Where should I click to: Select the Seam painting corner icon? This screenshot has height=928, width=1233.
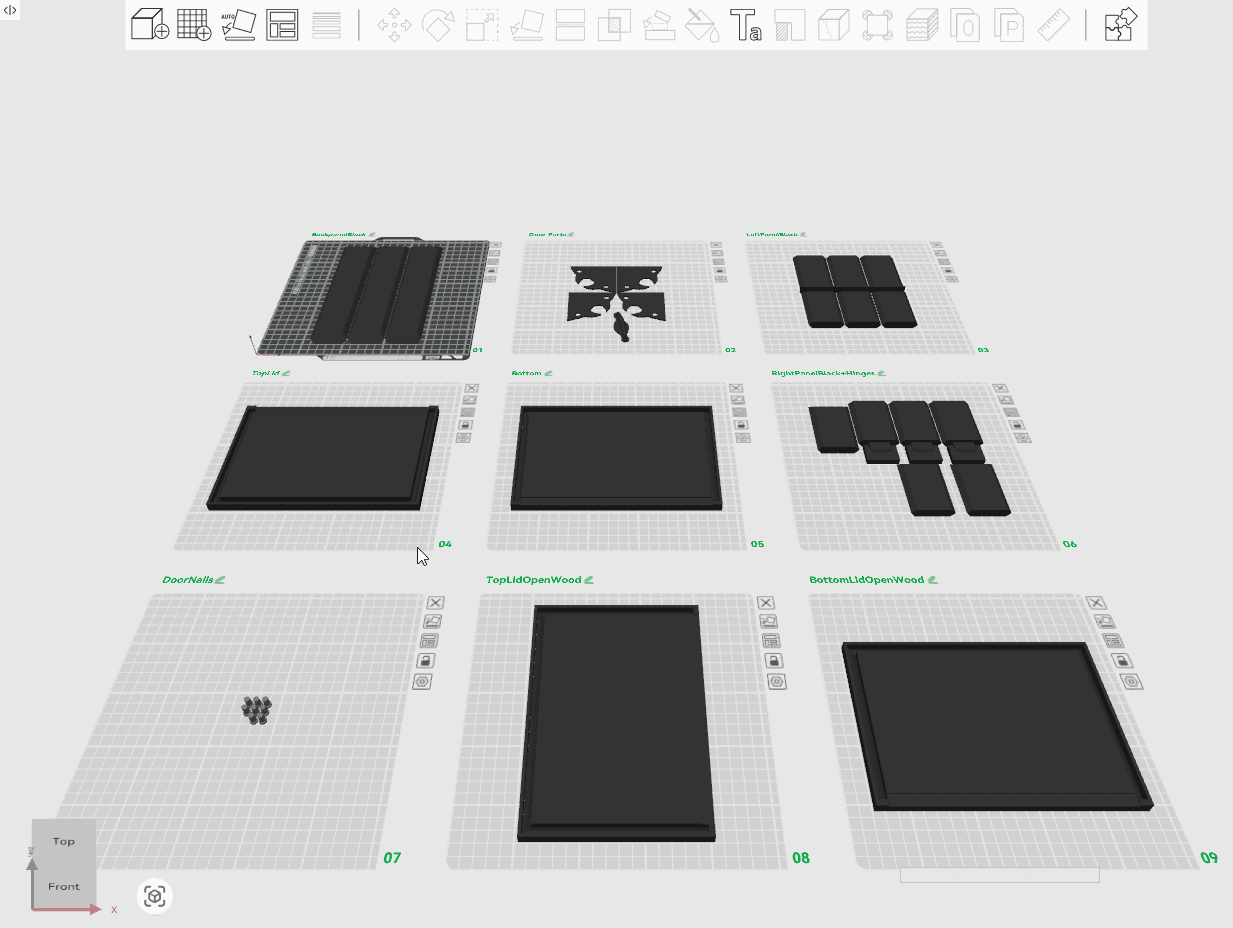point(790,25)
